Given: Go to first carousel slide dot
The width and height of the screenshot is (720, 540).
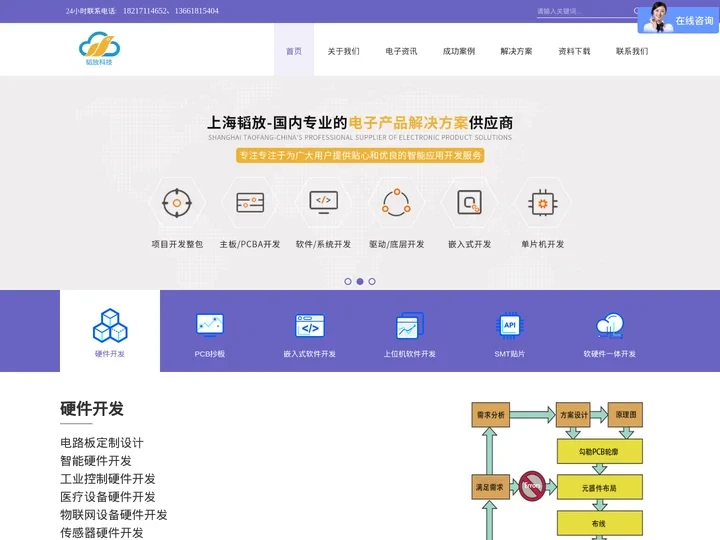Looking at the screenshot, I should pyautogui.click(x=348, y=281).
